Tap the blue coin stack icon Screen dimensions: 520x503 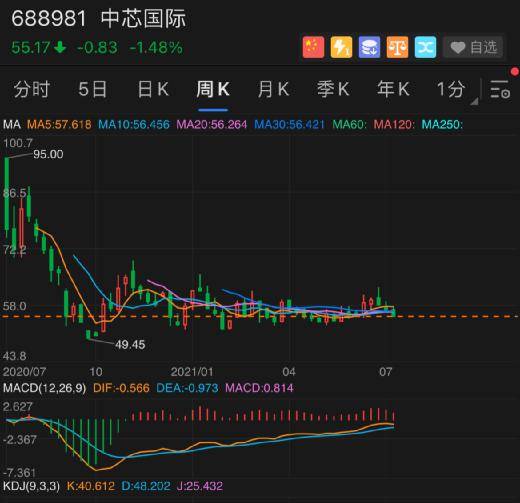[x=369, y=47]
